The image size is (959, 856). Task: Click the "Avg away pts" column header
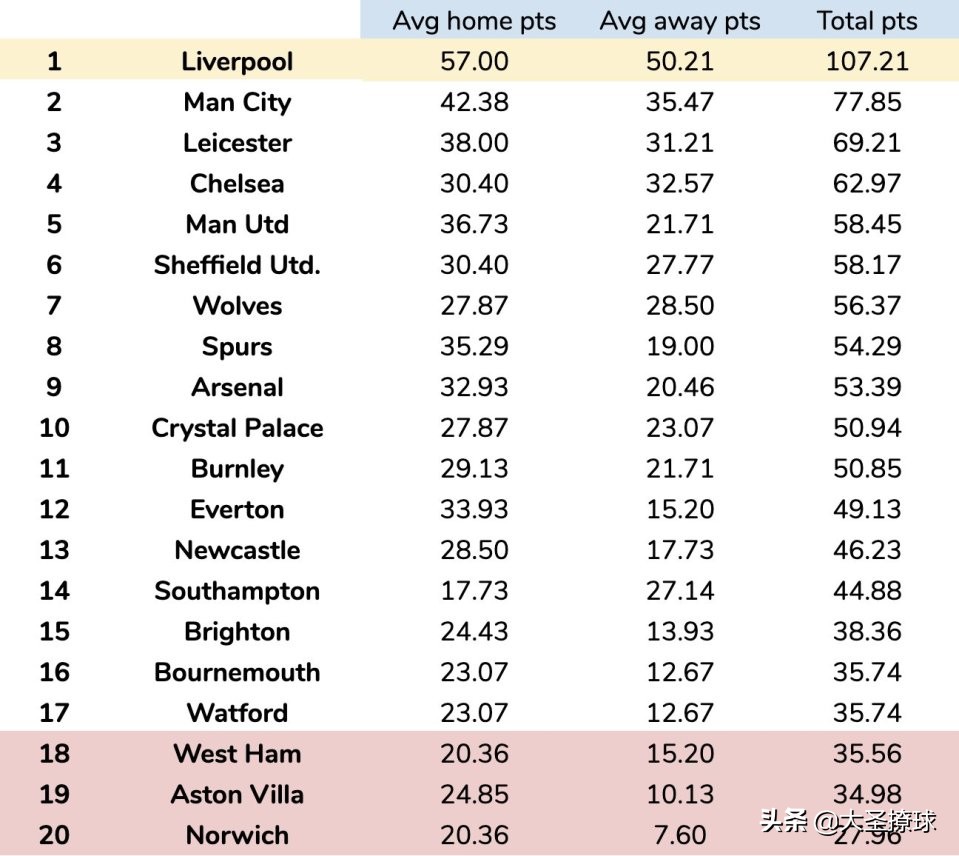pos(680,21)
